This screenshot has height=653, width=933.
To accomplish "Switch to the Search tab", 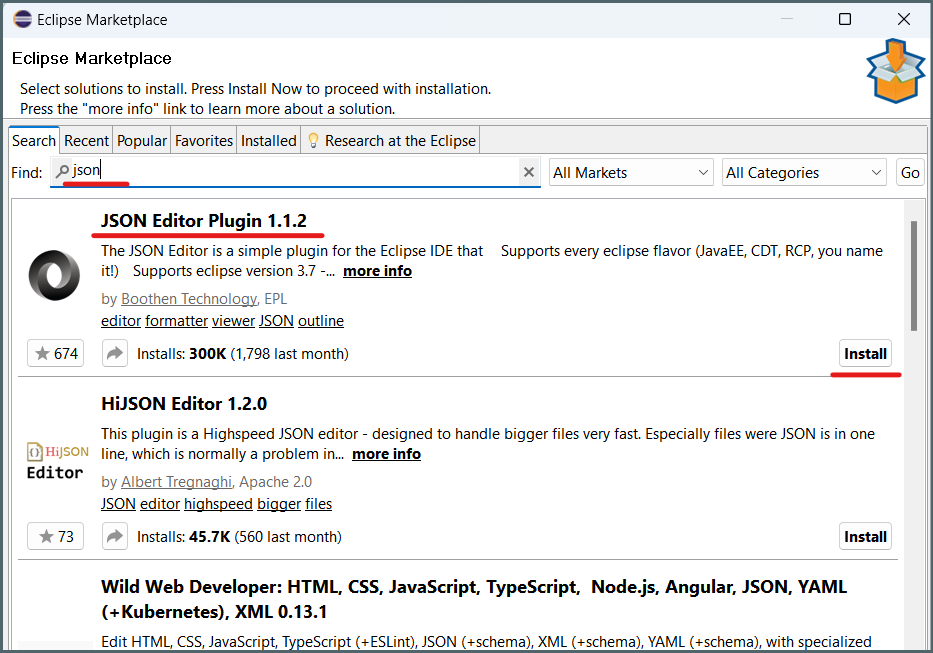I will (x=34, y=141).
